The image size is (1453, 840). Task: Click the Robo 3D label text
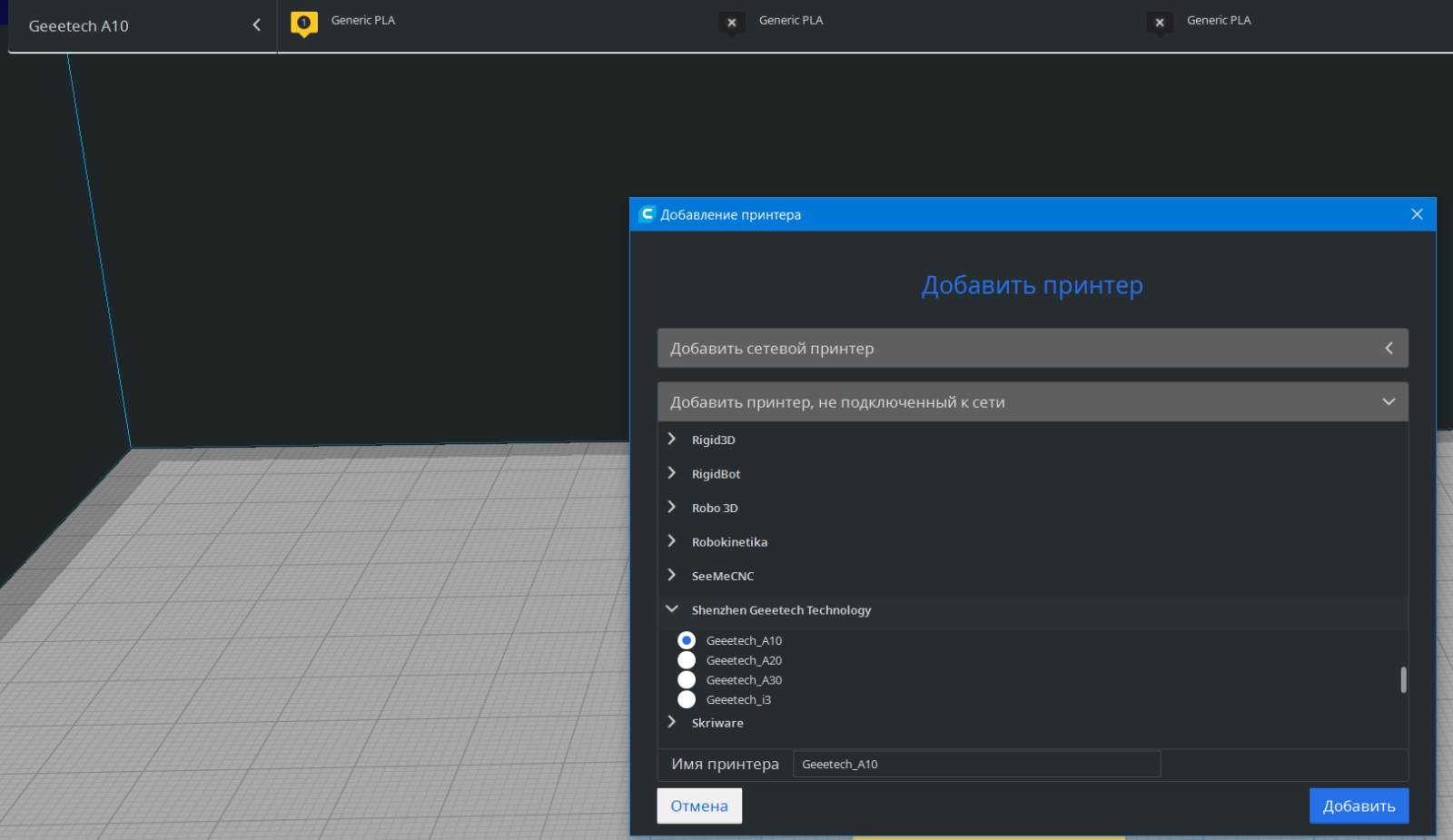715,508
